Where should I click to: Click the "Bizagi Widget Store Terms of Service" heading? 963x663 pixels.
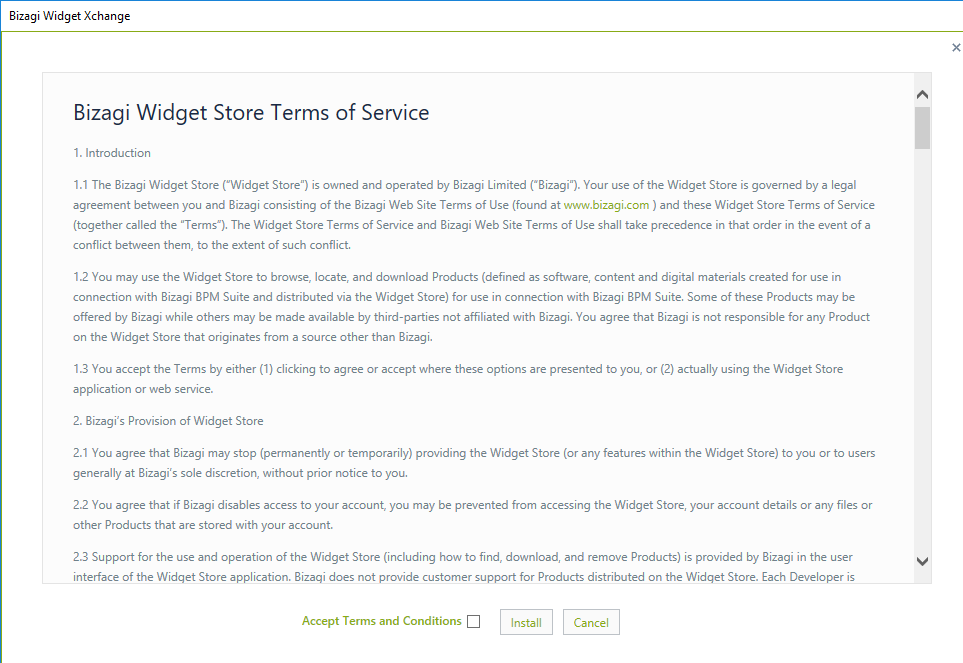pos(251,112)
